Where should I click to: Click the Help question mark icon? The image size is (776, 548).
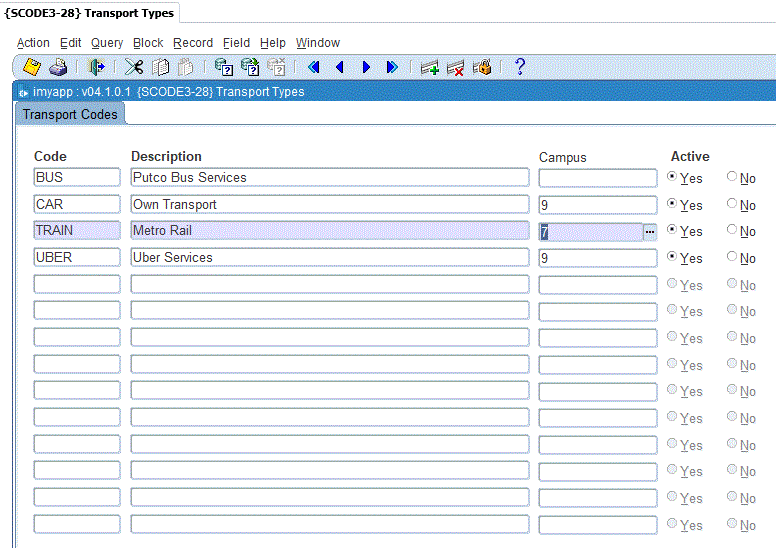click(519, 68)
